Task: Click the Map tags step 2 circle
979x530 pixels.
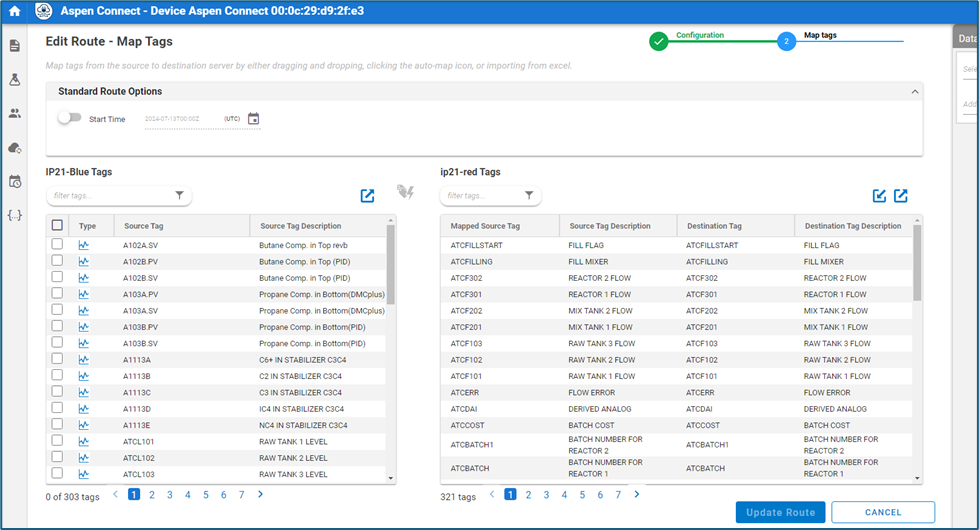Action: pos(786,42)
